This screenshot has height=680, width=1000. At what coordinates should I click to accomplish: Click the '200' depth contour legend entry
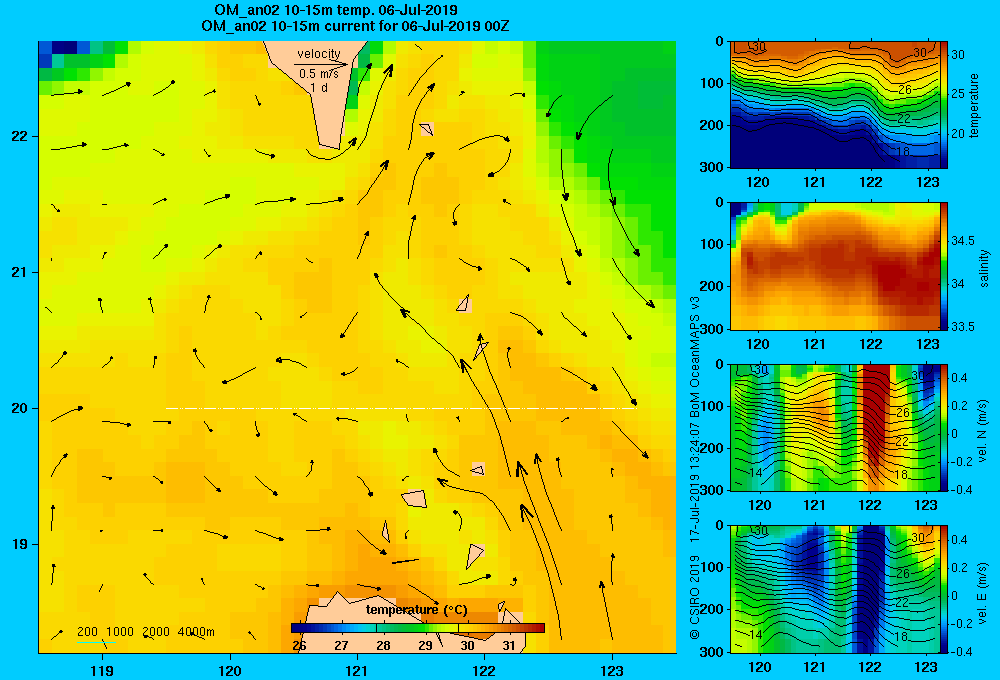click(87, 632)
